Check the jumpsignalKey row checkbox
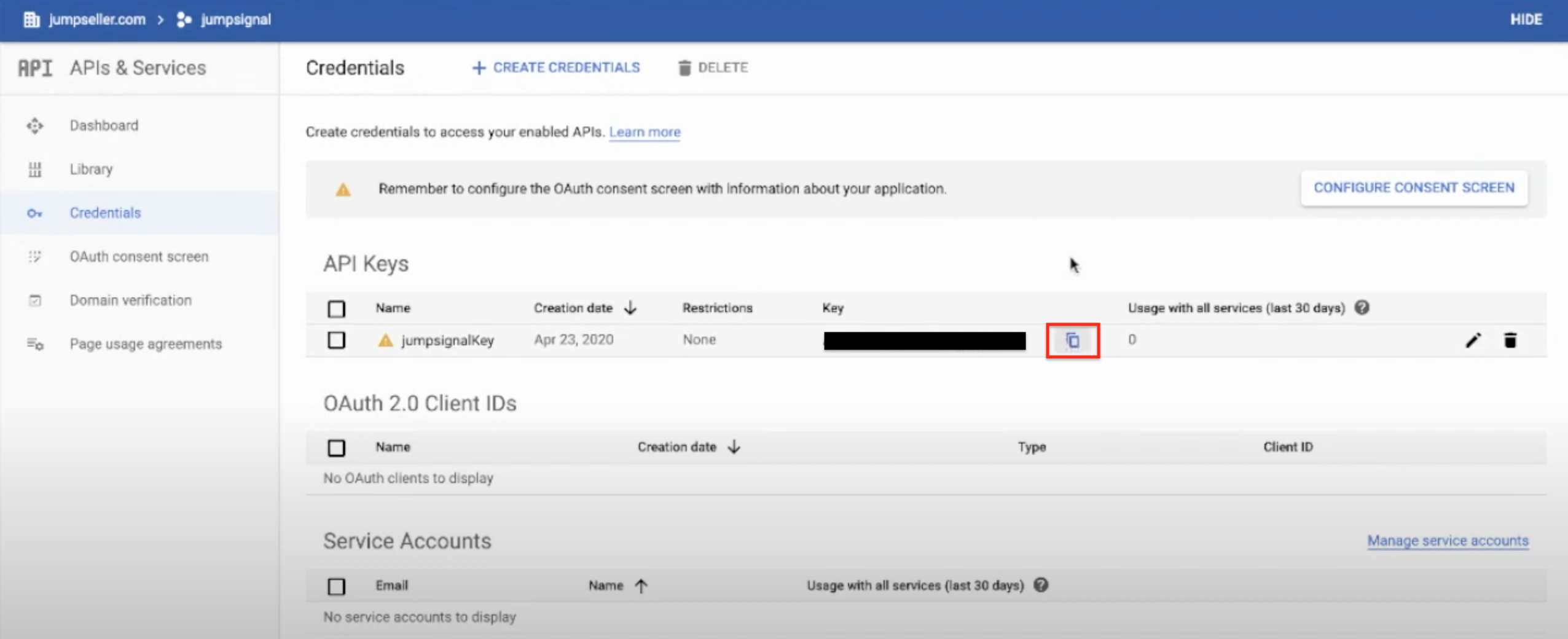This screenshot has width=1568, height=639. (x=336, y=340)
